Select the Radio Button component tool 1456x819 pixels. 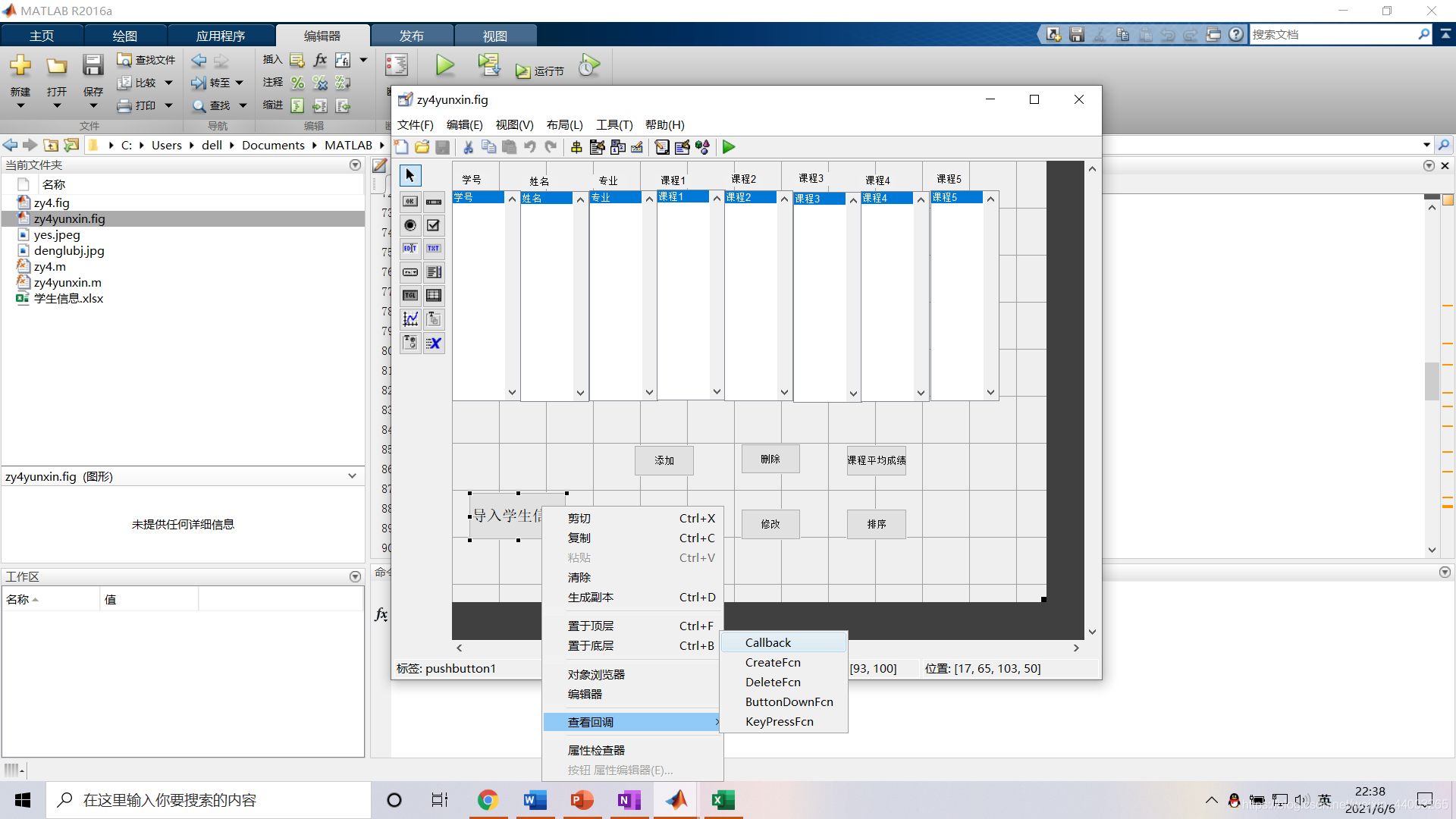pos(410,225)
